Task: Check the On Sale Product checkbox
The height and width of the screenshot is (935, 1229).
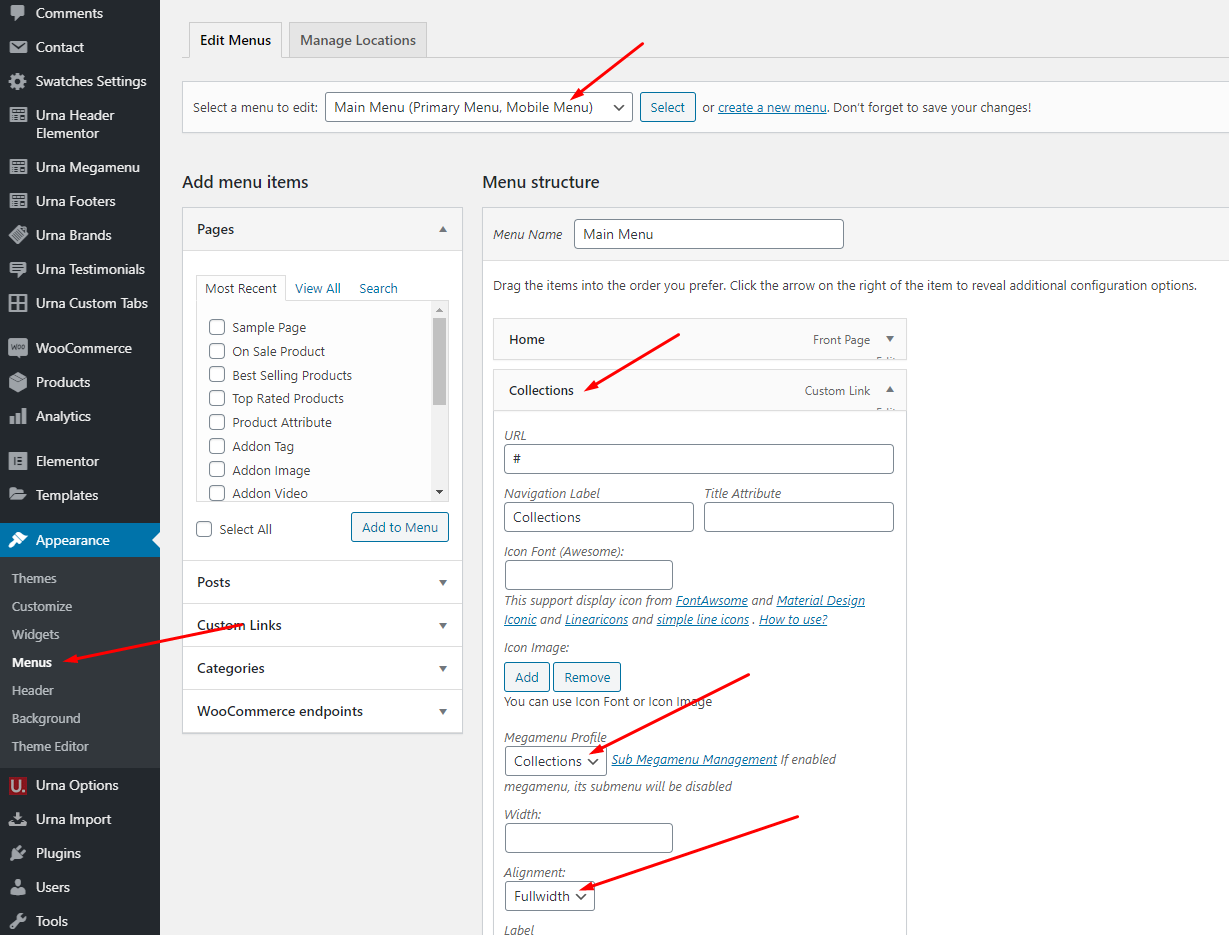Action: [217, 351]
